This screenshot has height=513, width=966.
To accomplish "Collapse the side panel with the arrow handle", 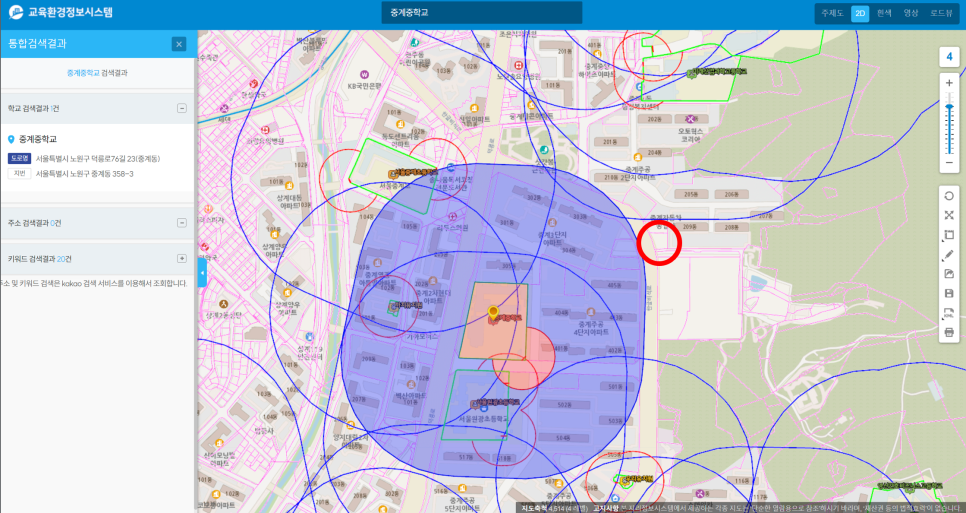I will tap(202, 272).
